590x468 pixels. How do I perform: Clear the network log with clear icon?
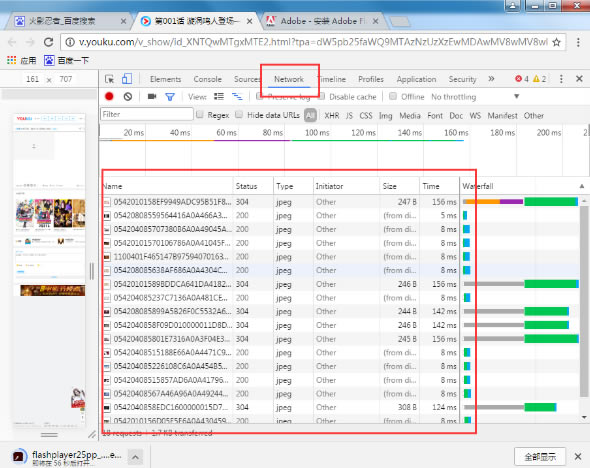(x=128, y=97)
